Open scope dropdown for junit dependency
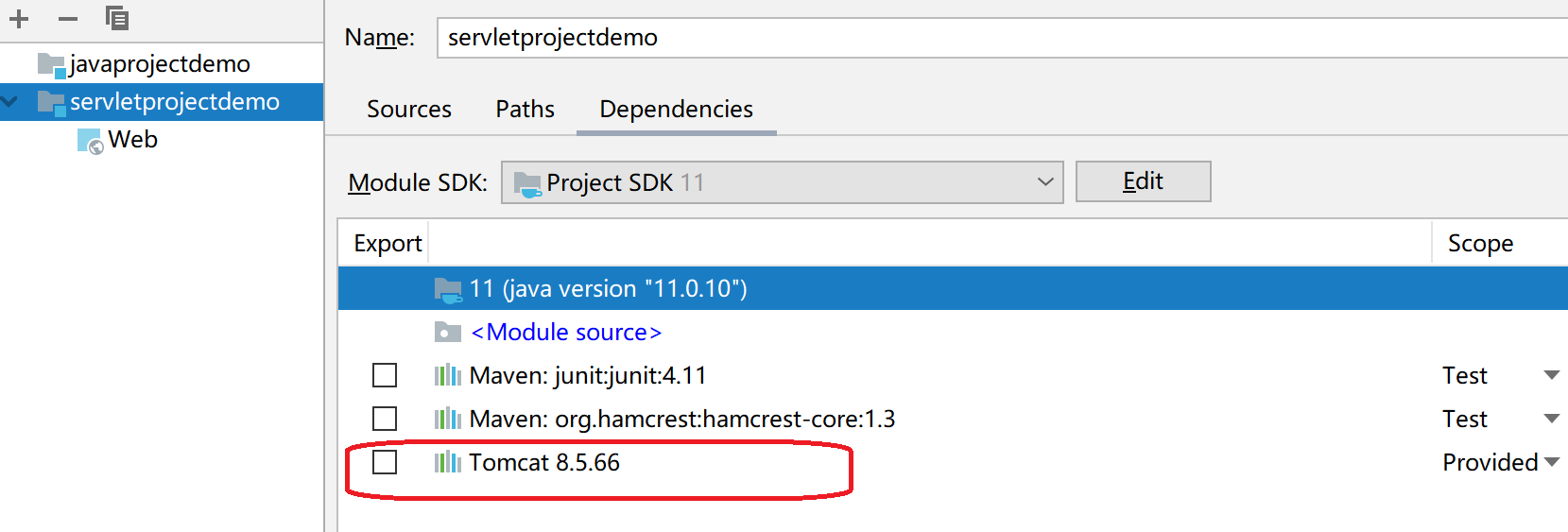This screenshot has height=532, width=1568. pos(1551,375)
